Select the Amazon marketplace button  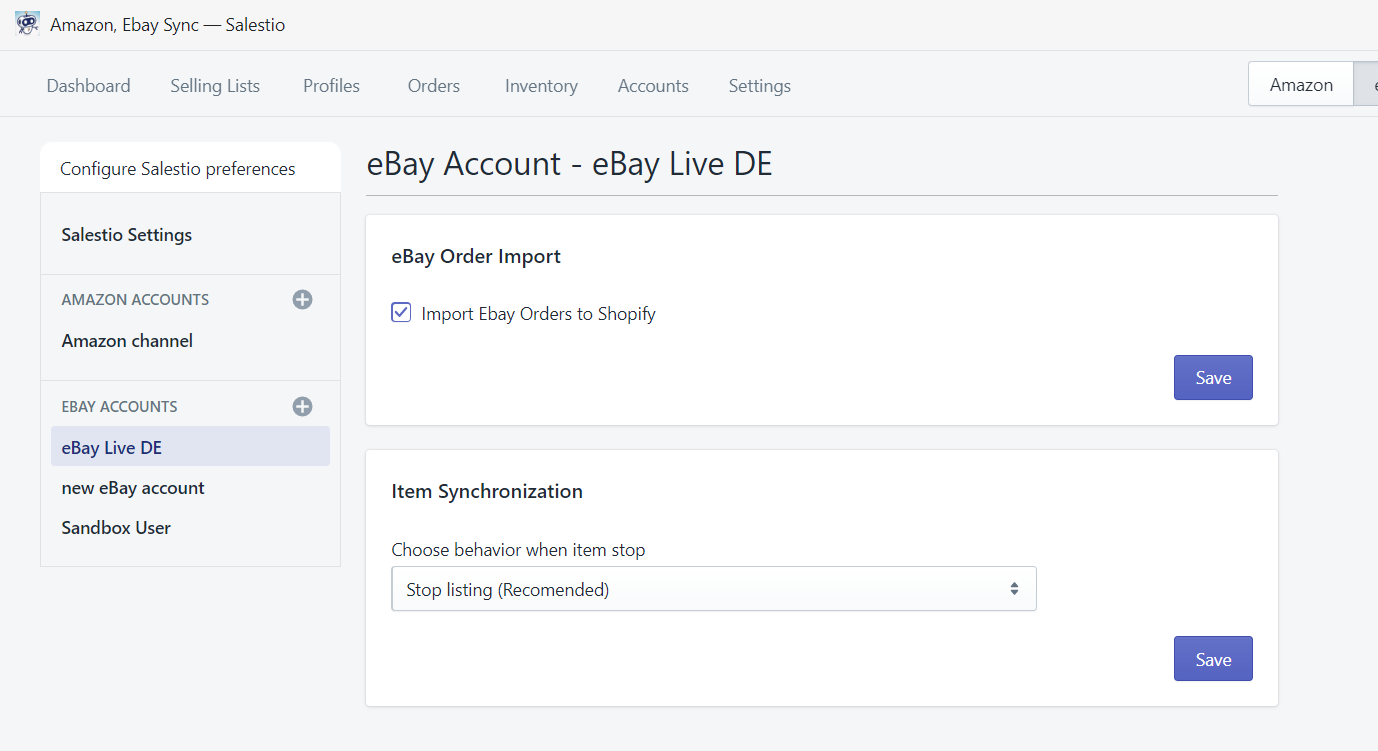[1301, 85]
